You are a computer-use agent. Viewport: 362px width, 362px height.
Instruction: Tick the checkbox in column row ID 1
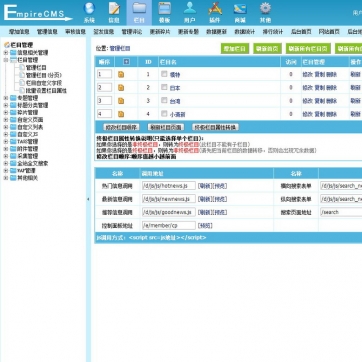click(x=164, y=74)
